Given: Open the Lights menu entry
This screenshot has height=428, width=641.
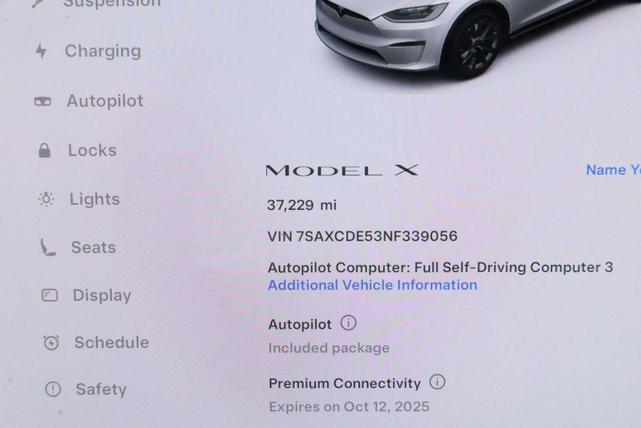Looking at the screenshot, I should [x=94, y=199].
